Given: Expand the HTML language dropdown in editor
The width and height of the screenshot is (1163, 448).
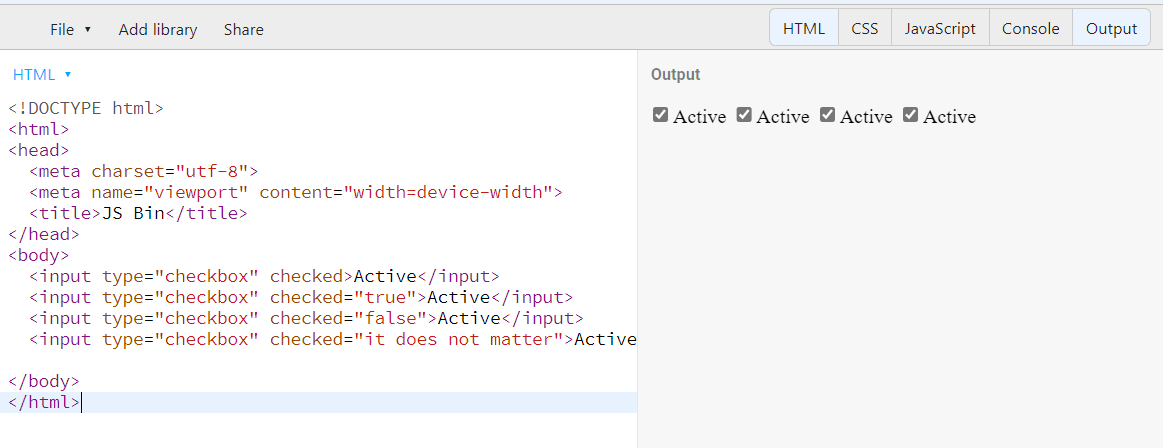Looking at the screenshot, I should click(42, 74).
